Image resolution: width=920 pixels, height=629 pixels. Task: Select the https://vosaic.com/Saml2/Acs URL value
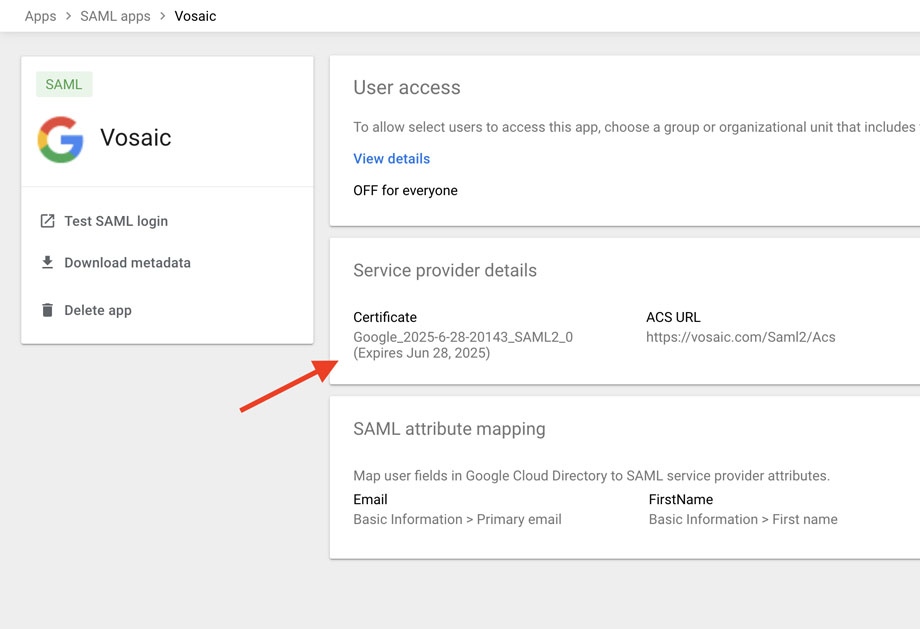pyautogui.click(x=740, y=337)
